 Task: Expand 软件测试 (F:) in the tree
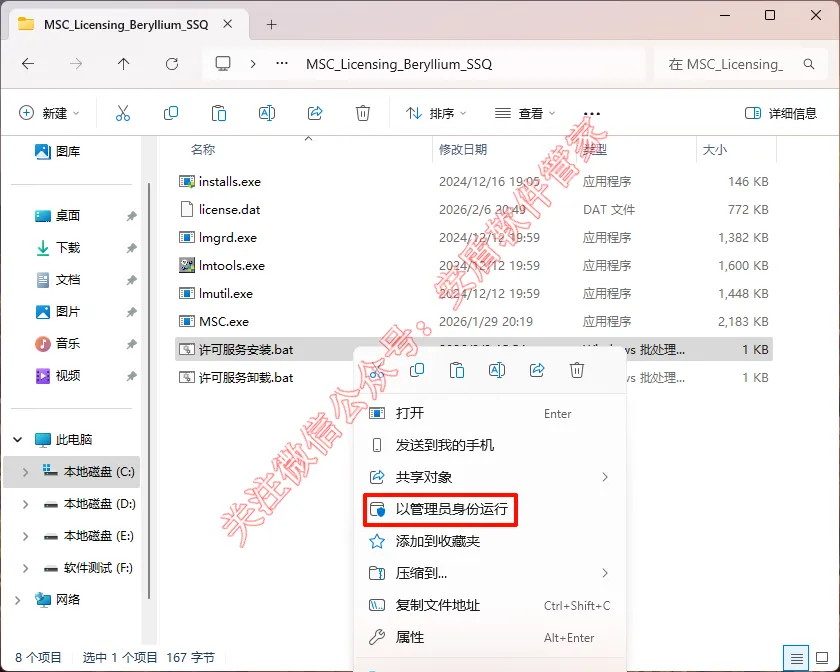25,568
